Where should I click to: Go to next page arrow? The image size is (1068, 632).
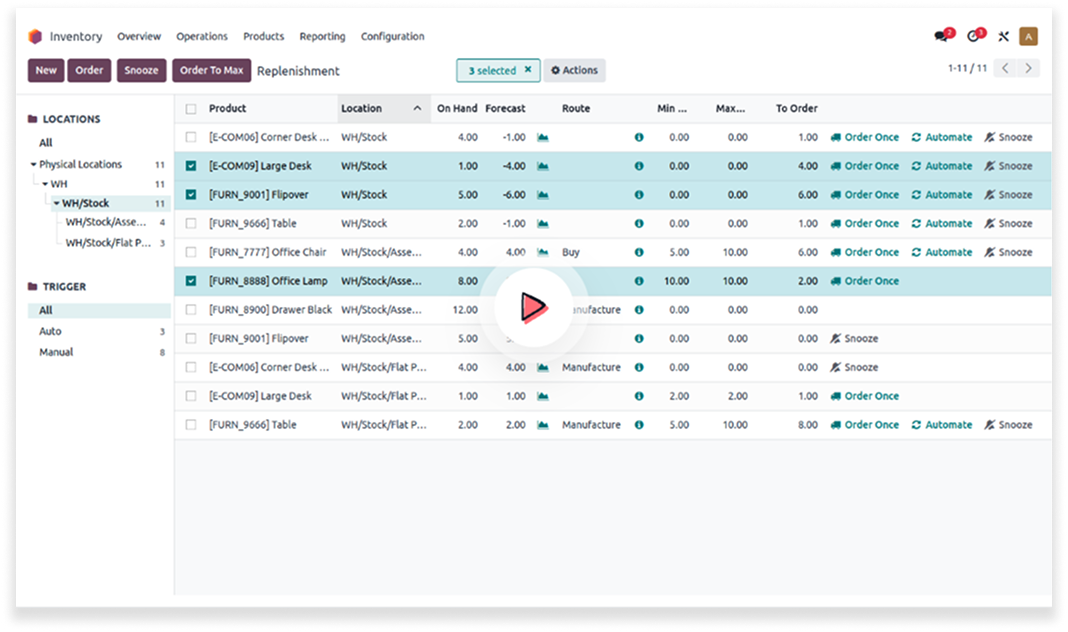point(1029,69)
